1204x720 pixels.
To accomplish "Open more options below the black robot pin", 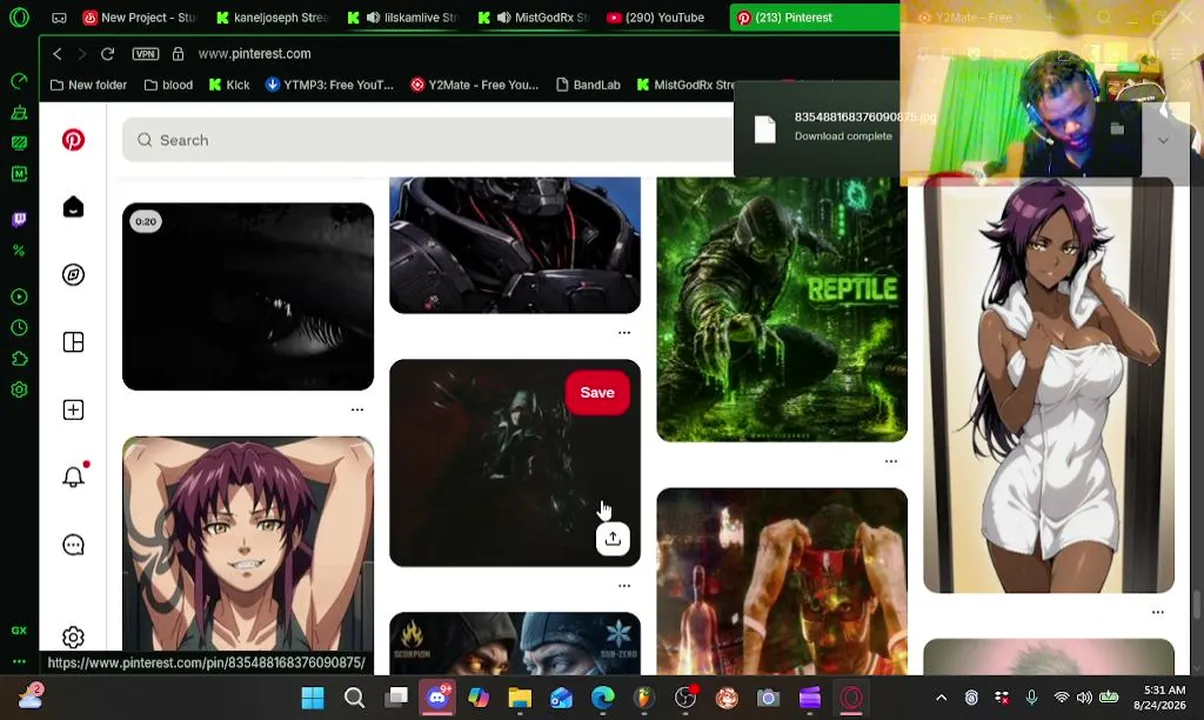I will [x=624, y=333].
